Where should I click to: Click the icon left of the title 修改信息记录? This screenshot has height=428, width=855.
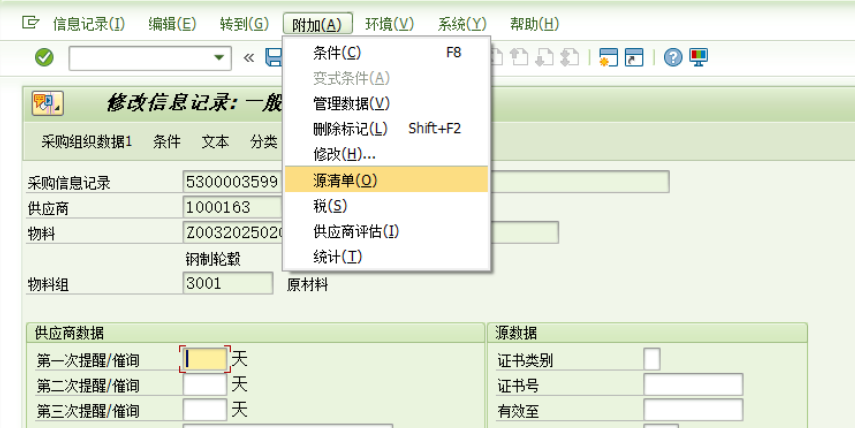[x=47, y=103]
